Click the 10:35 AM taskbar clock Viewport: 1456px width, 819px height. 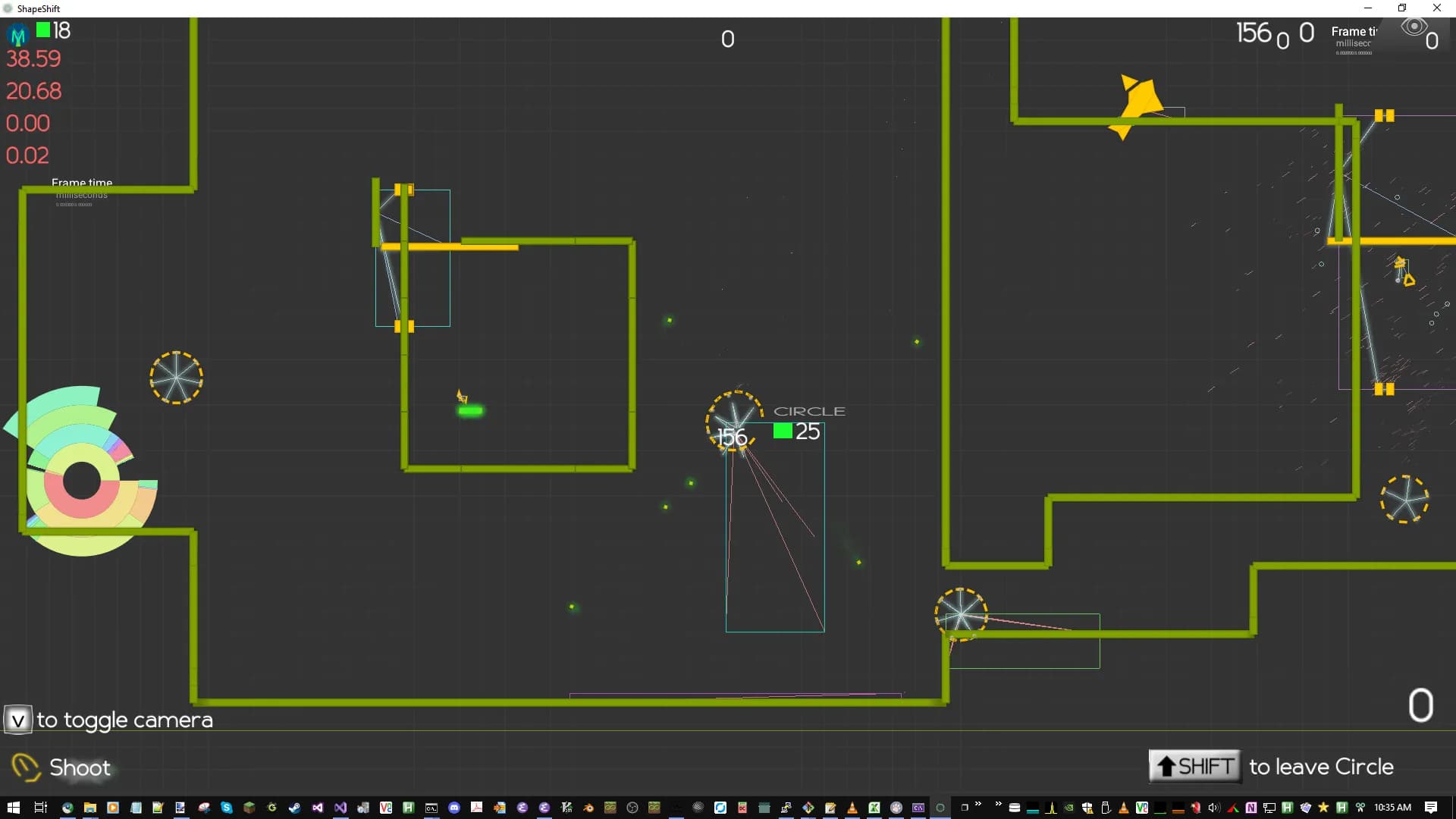tap(1392, 808)
